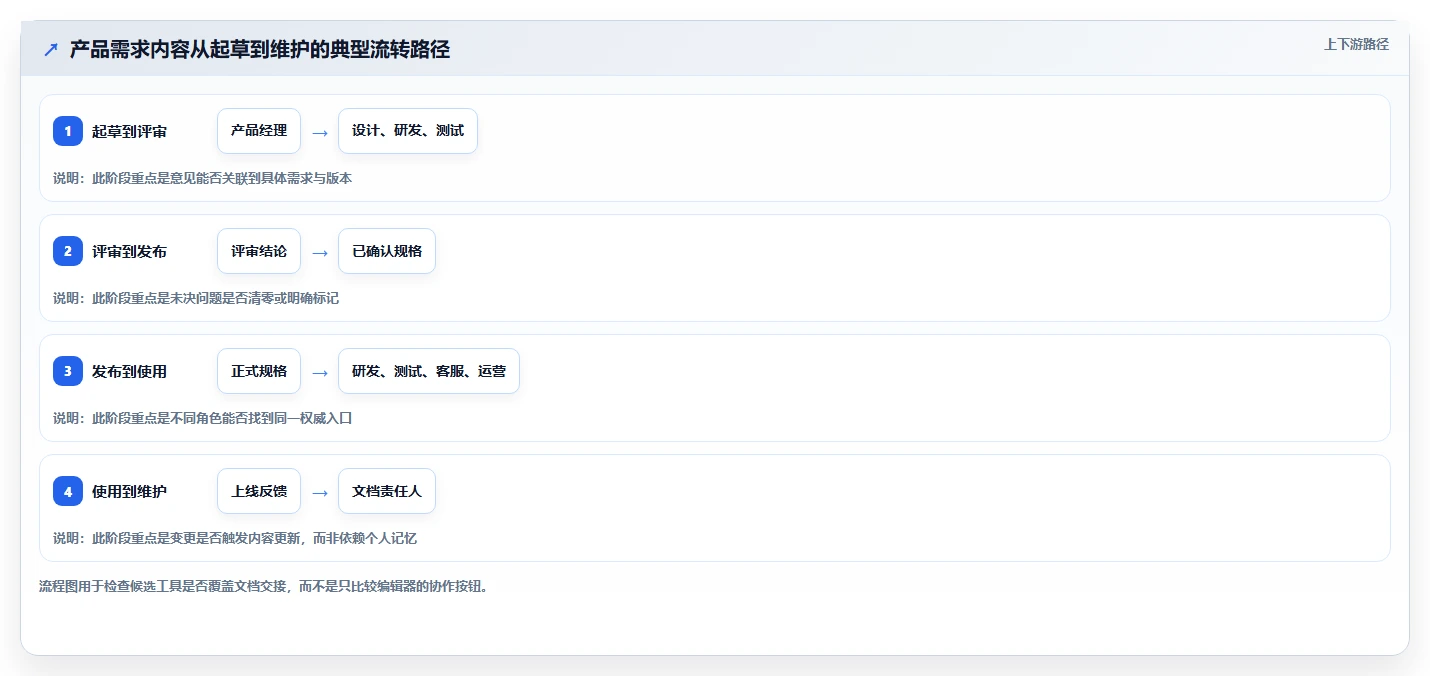Screen dimensions: 1430x676
Task: Click the 产品经理 node
Action: pos(259,131)
